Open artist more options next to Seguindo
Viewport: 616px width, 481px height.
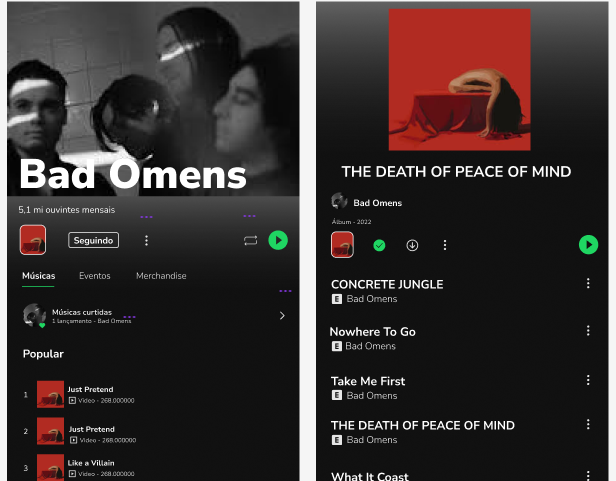[x=146, y=240]
